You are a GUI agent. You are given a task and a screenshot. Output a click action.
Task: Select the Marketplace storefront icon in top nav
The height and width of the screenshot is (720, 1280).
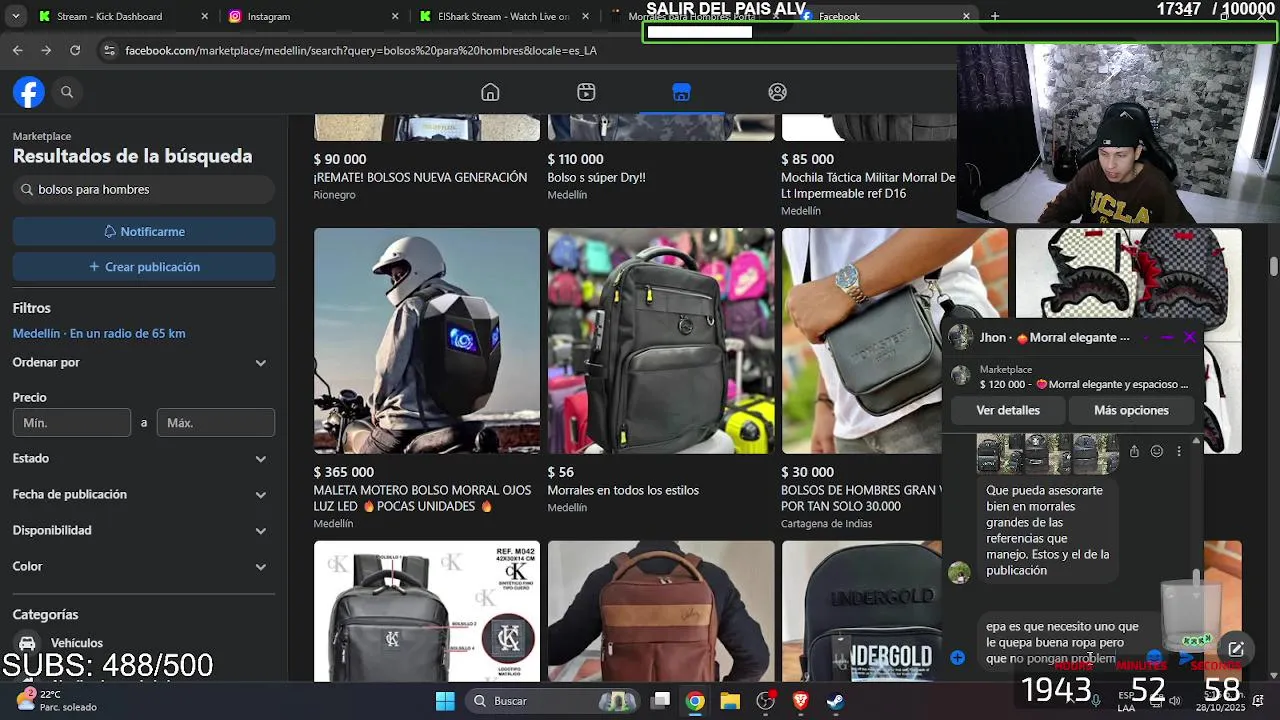(x=681, y=92)
